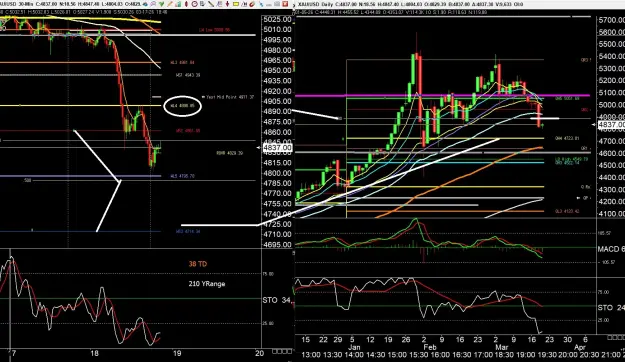Click 5200.00 on the Daily price axis
This screenshot has height=362, width=625.
pyautogui.click(x=612, y=81)
